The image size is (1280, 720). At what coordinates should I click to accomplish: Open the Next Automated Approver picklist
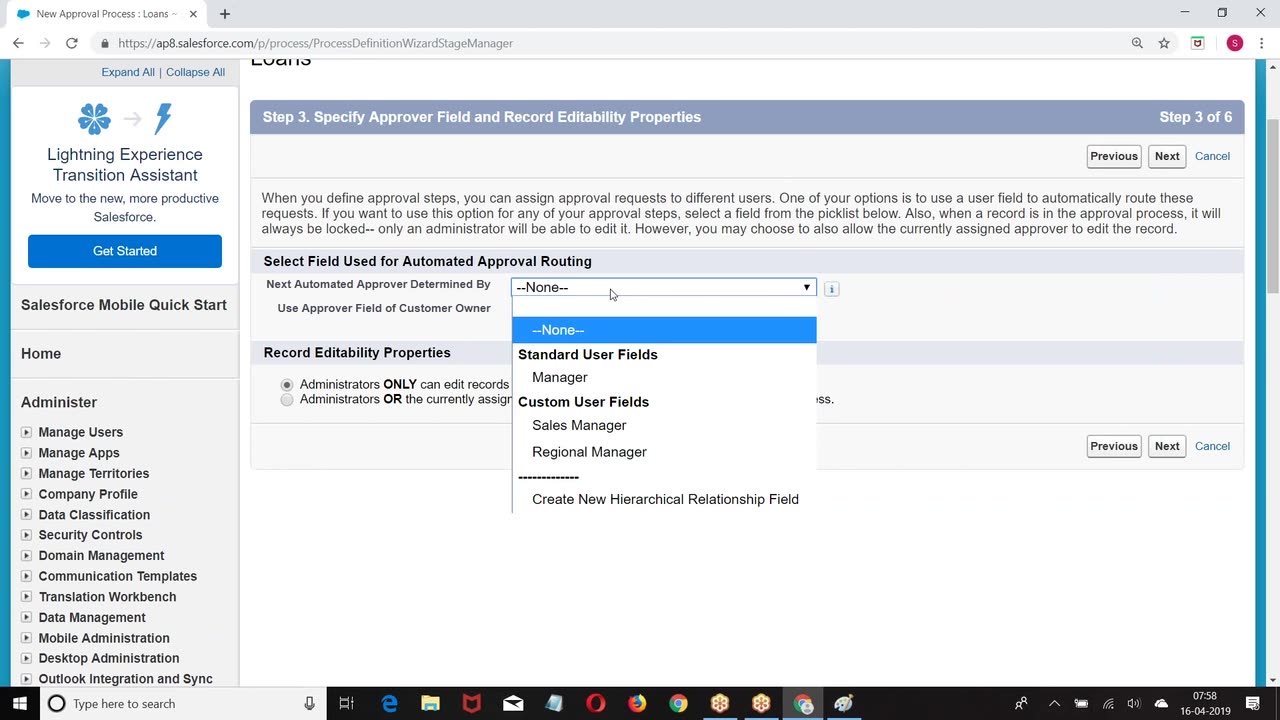pyautogui.click(x=664, y=287)
